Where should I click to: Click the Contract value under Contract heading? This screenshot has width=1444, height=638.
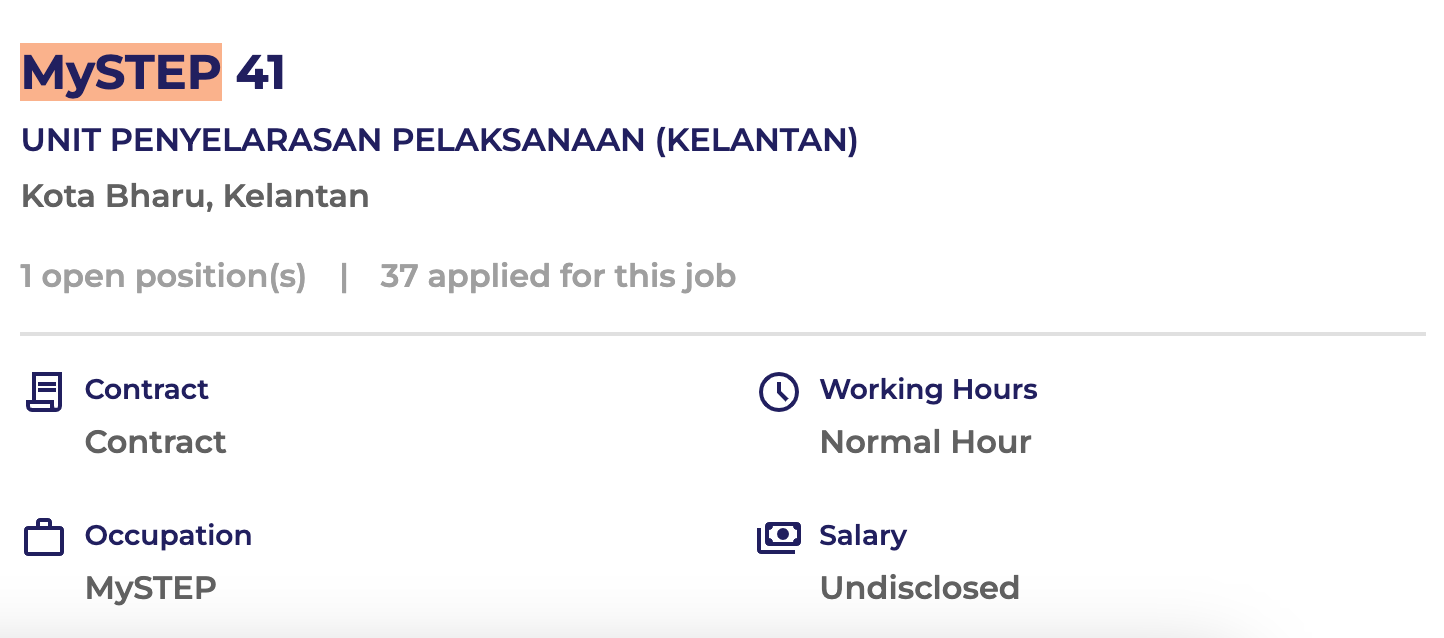[x=155, y=442]
